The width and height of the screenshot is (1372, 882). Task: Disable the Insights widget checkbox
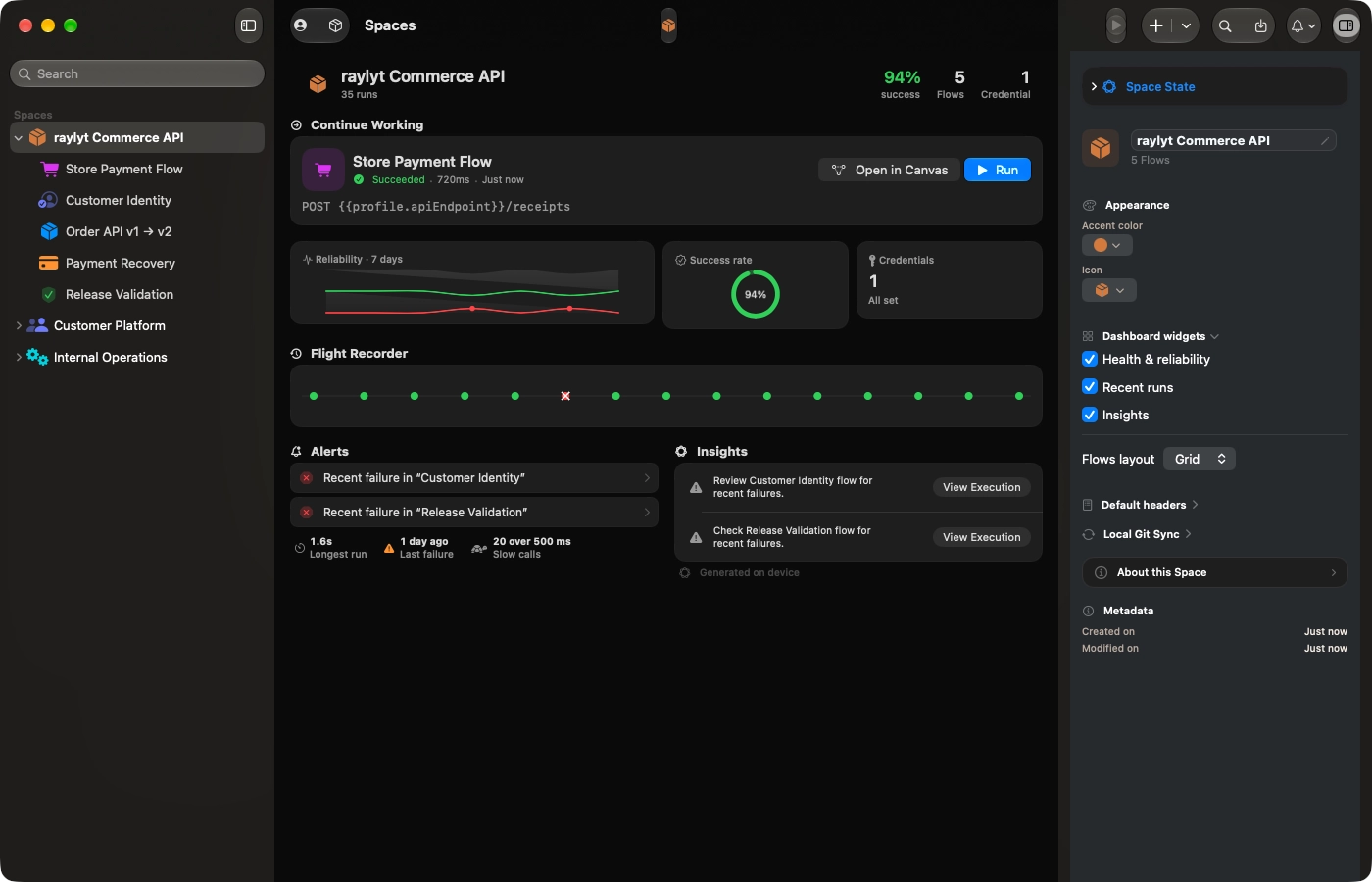coord(1090,415)
